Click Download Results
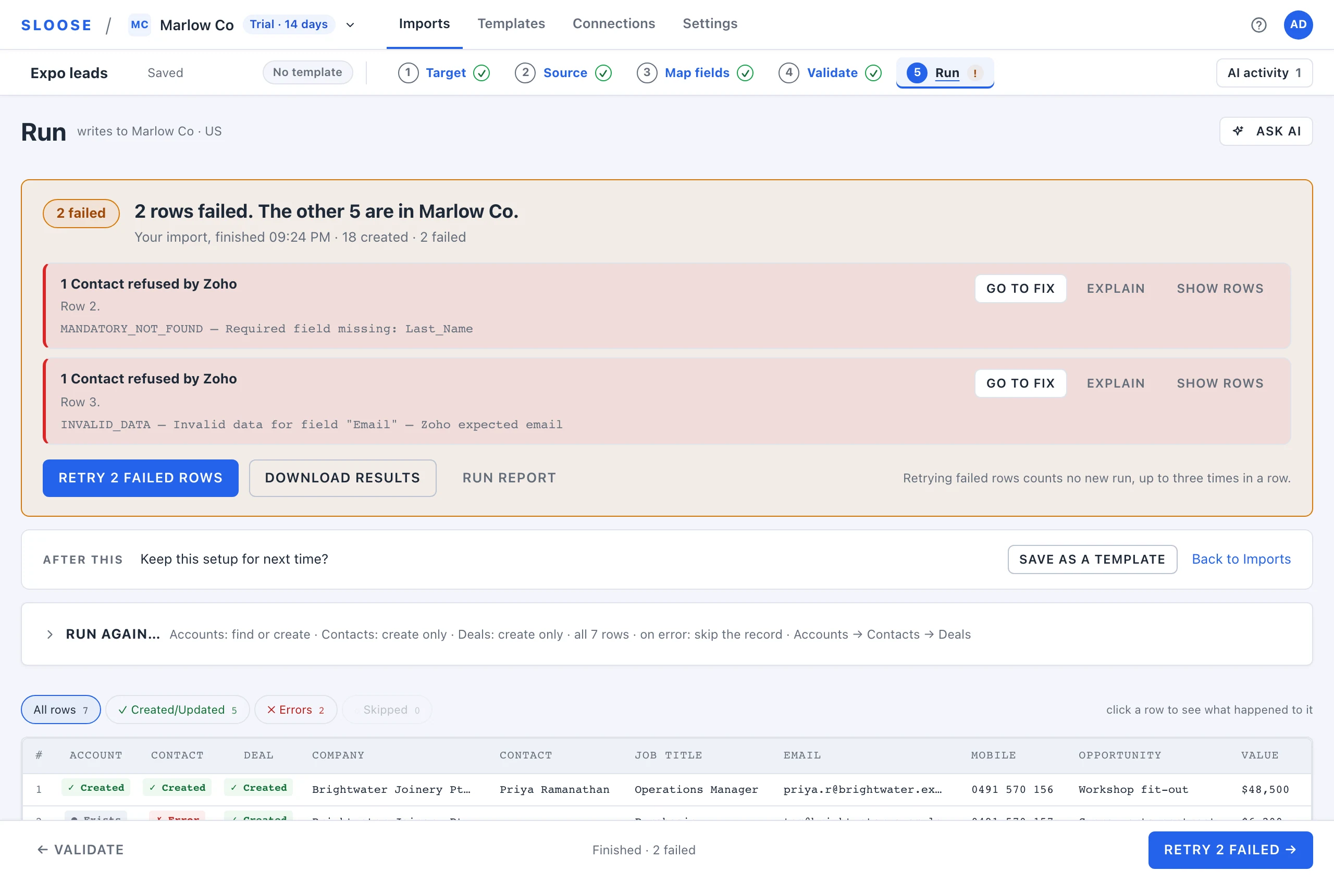 point(342,478)
